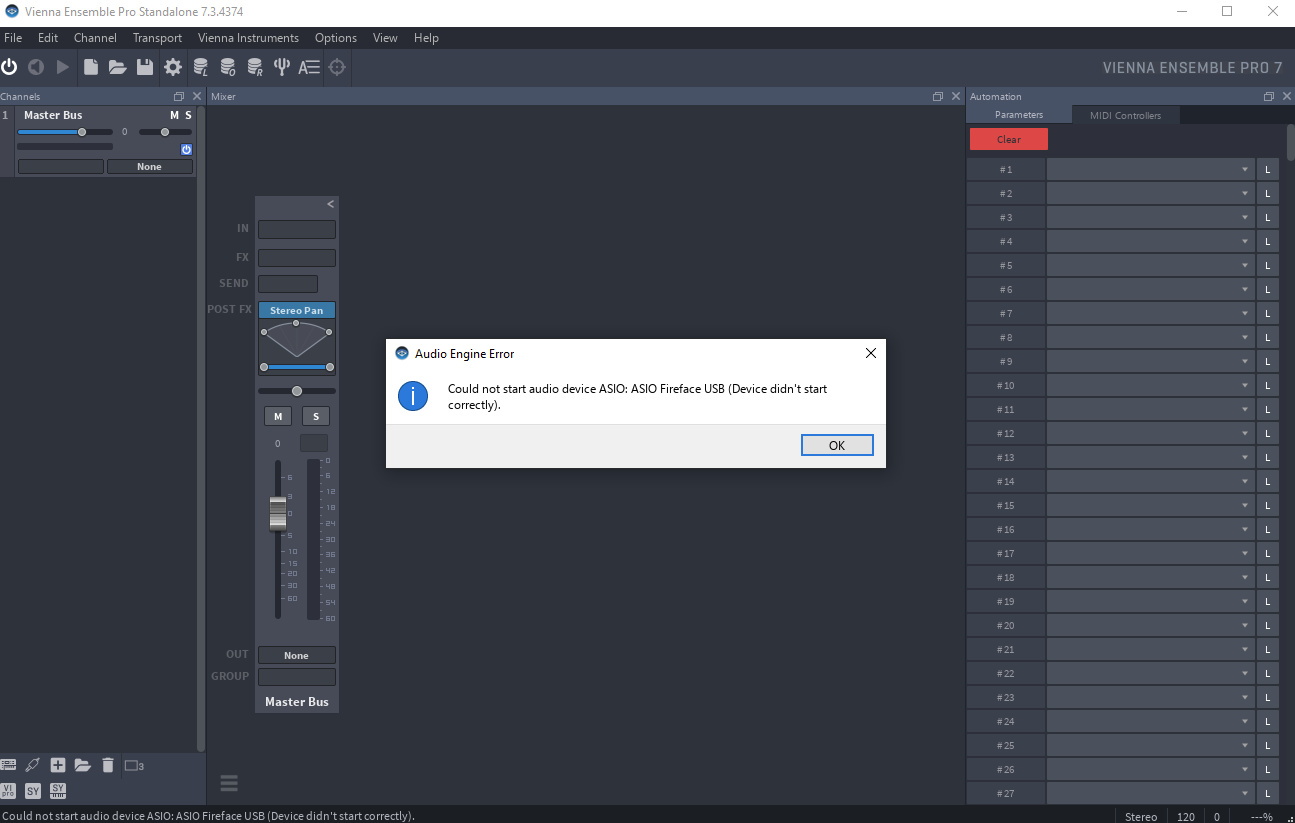Click the tuning fork icon
1295x823 pixels.
point(282,67)
